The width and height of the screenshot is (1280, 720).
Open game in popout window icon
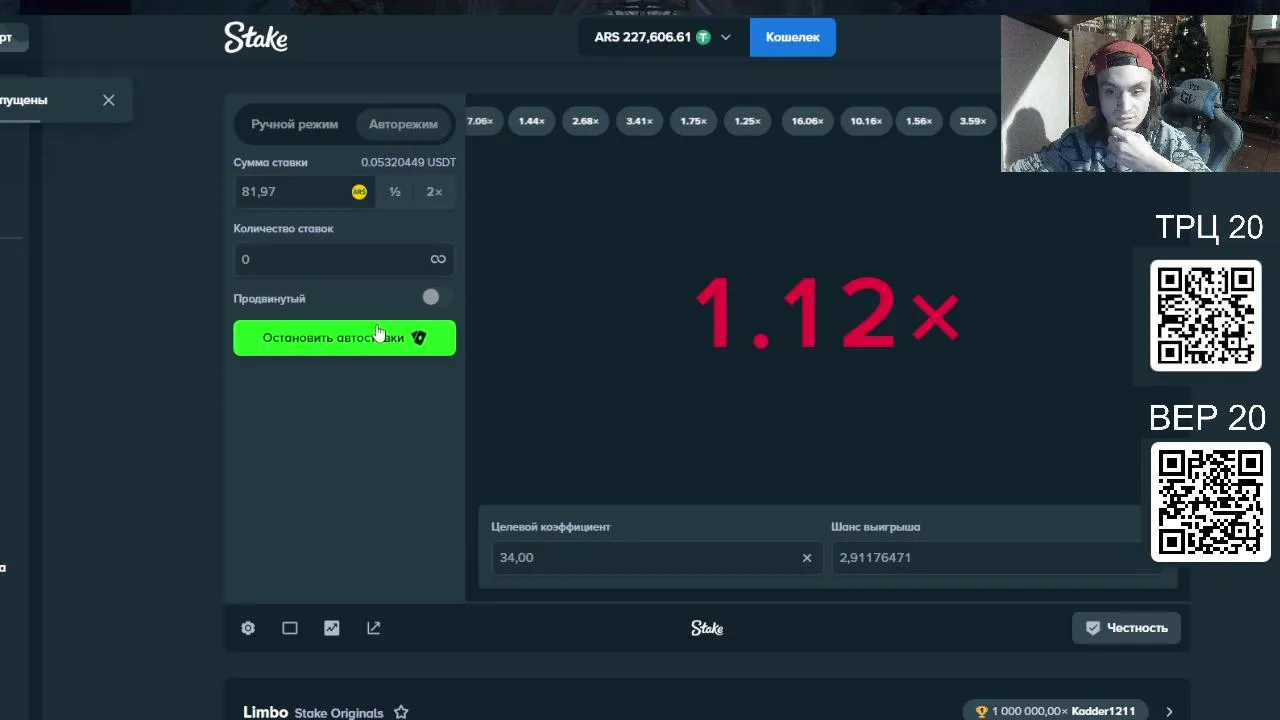(374, 628)
